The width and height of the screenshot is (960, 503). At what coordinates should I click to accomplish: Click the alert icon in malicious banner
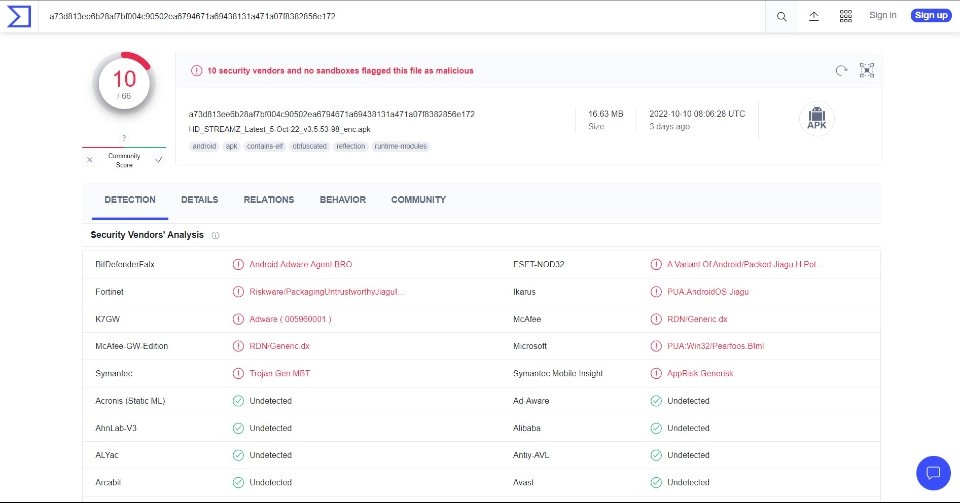[x=197, y=70]
